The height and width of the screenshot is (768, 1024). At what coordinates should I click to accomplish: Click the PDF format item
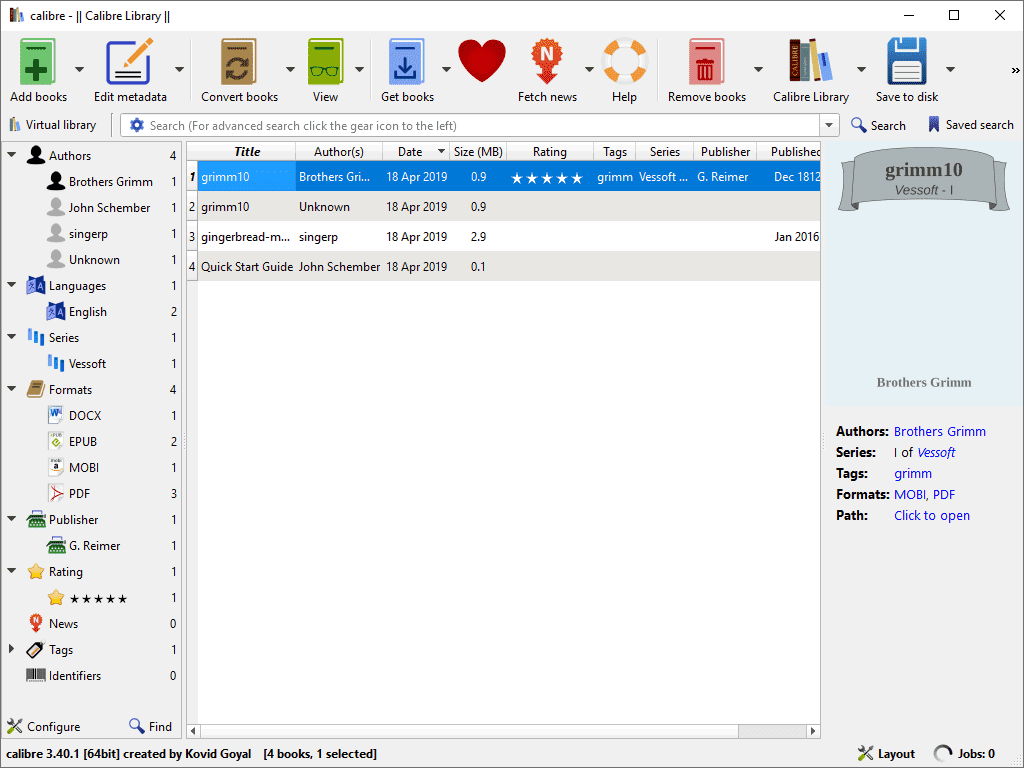tap(79, 494)
